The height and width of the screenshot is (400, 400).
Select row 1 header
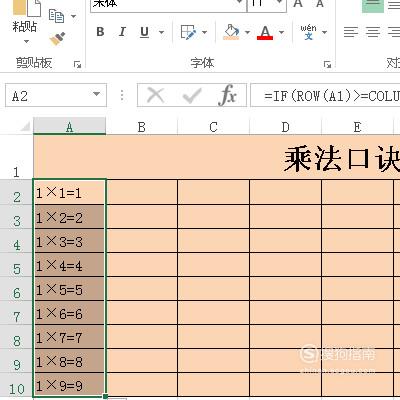coord(16,157)
